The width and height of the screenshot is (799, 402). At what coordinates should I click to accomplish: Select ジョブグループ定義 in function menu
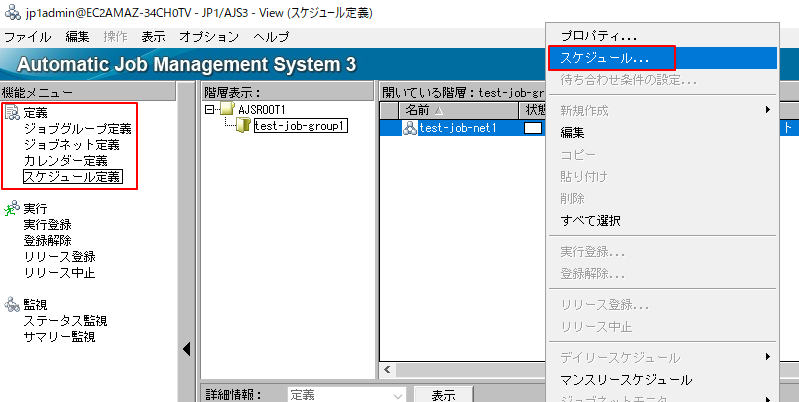[77, 129]
